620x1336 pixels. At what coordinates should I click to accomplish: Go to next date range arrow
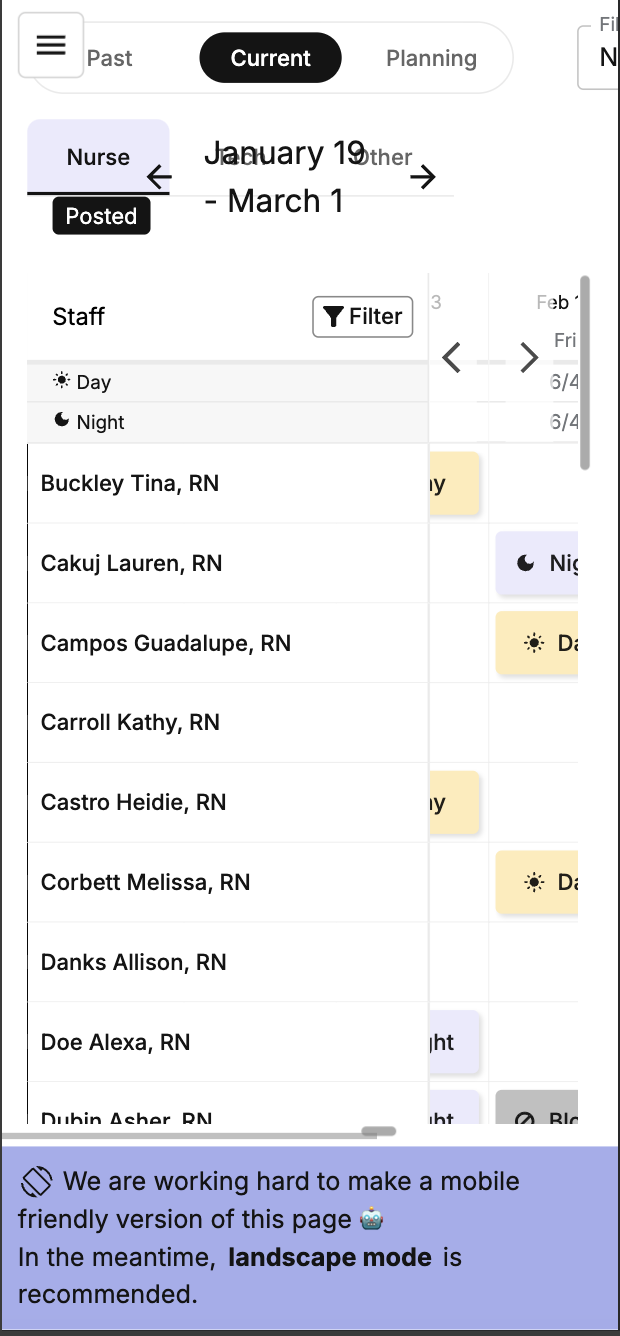coord(423,178)
